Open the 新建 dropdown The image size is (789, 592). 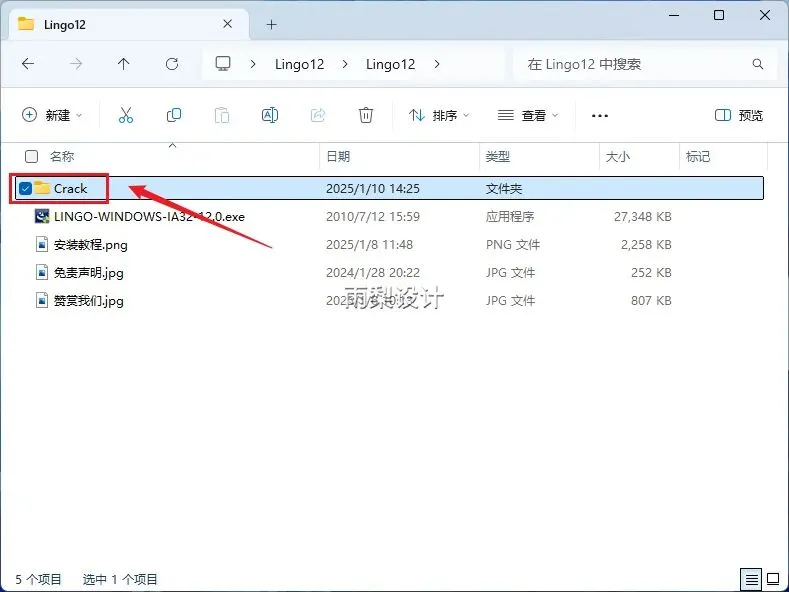click(x=52, y=115)
